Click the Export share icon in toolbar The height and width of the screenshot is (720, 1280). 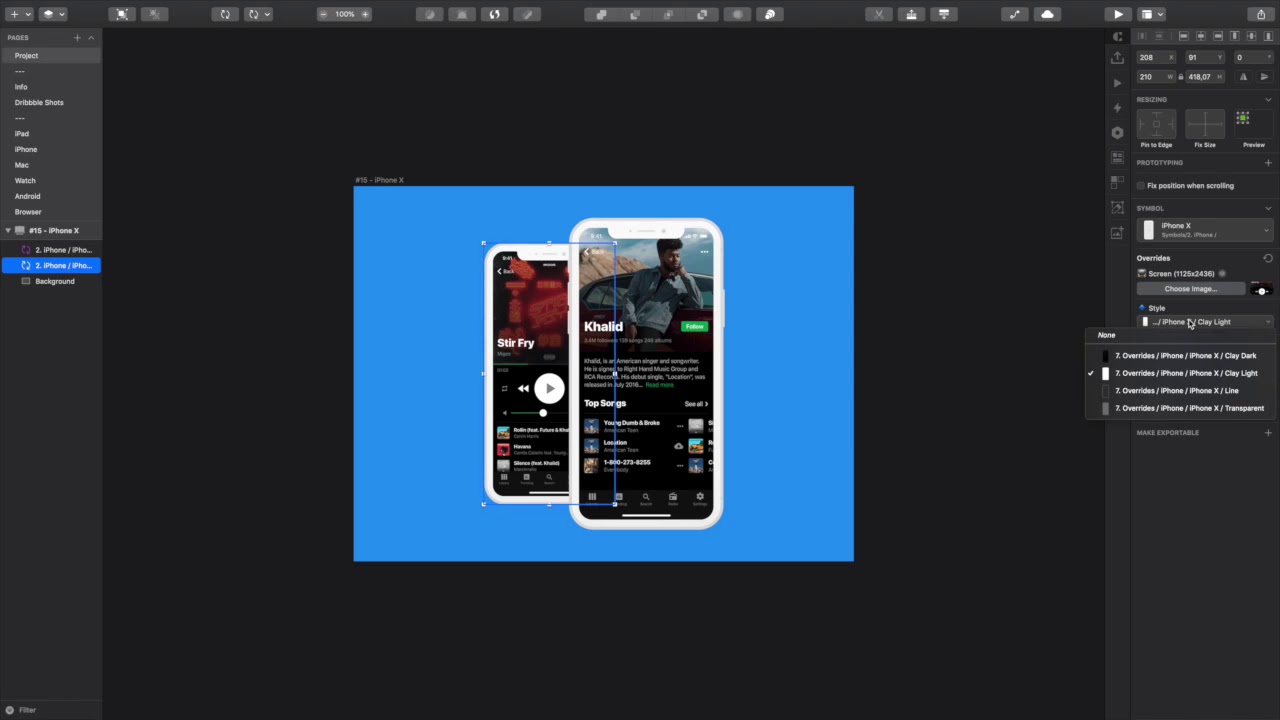point(1261,14)
